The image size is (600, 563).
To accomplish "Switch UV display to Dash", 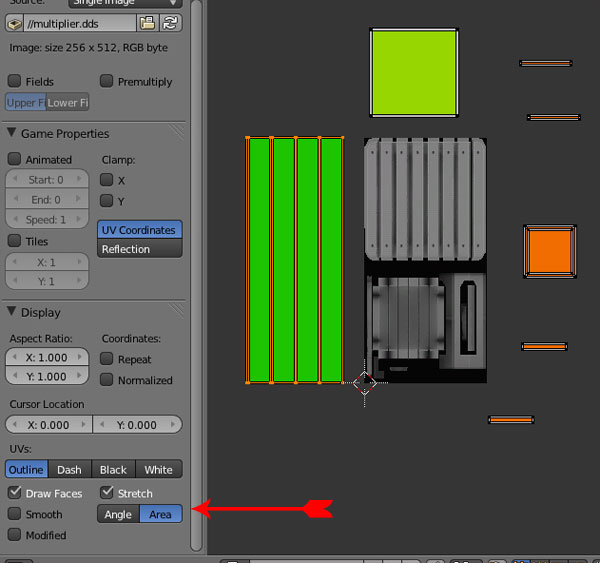I will click(x=69, y=470).
